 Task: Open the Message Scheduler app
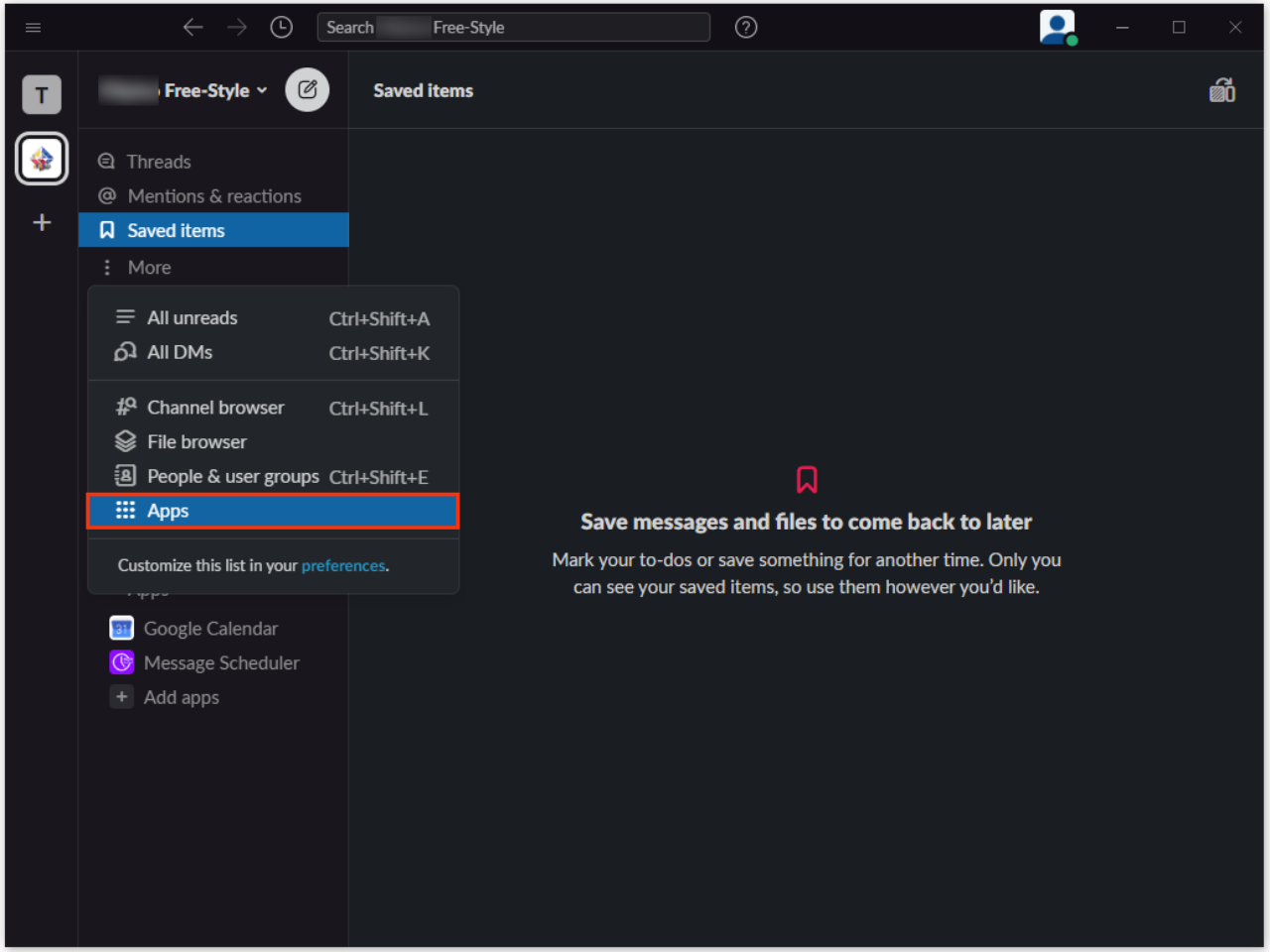[x=220, y=662]
